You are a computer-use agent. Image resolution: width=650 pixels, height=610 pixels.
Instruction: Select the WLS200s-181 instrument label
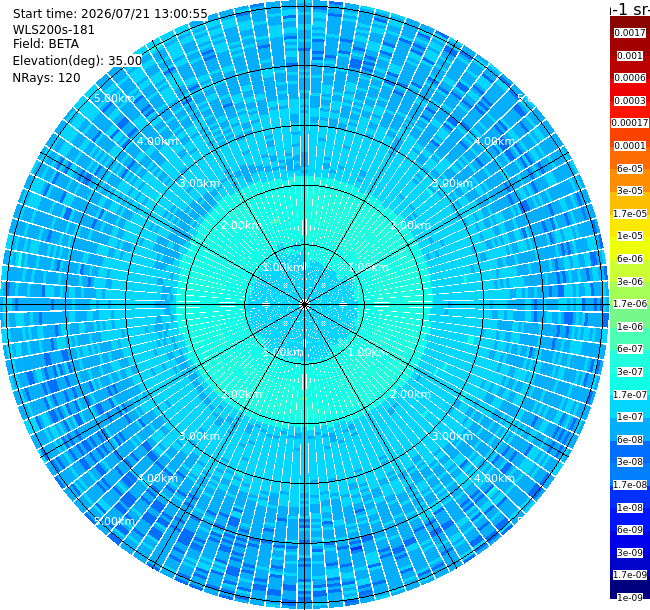pyautogui.click(x=53, y=30)
